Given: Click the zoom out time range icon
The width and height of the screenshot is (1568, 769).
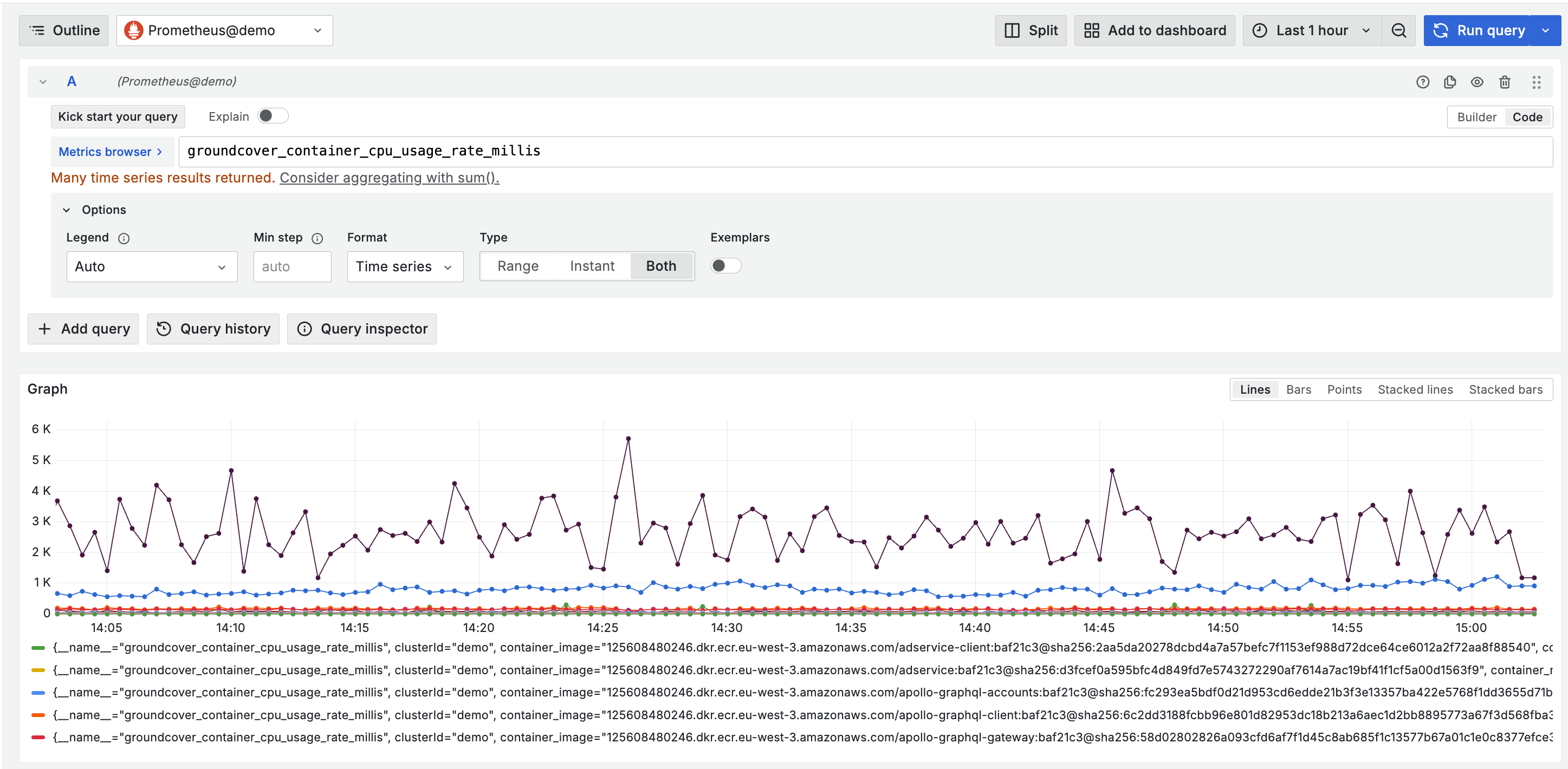Looking at the screenshot, I should click(x=1398, y=30).
